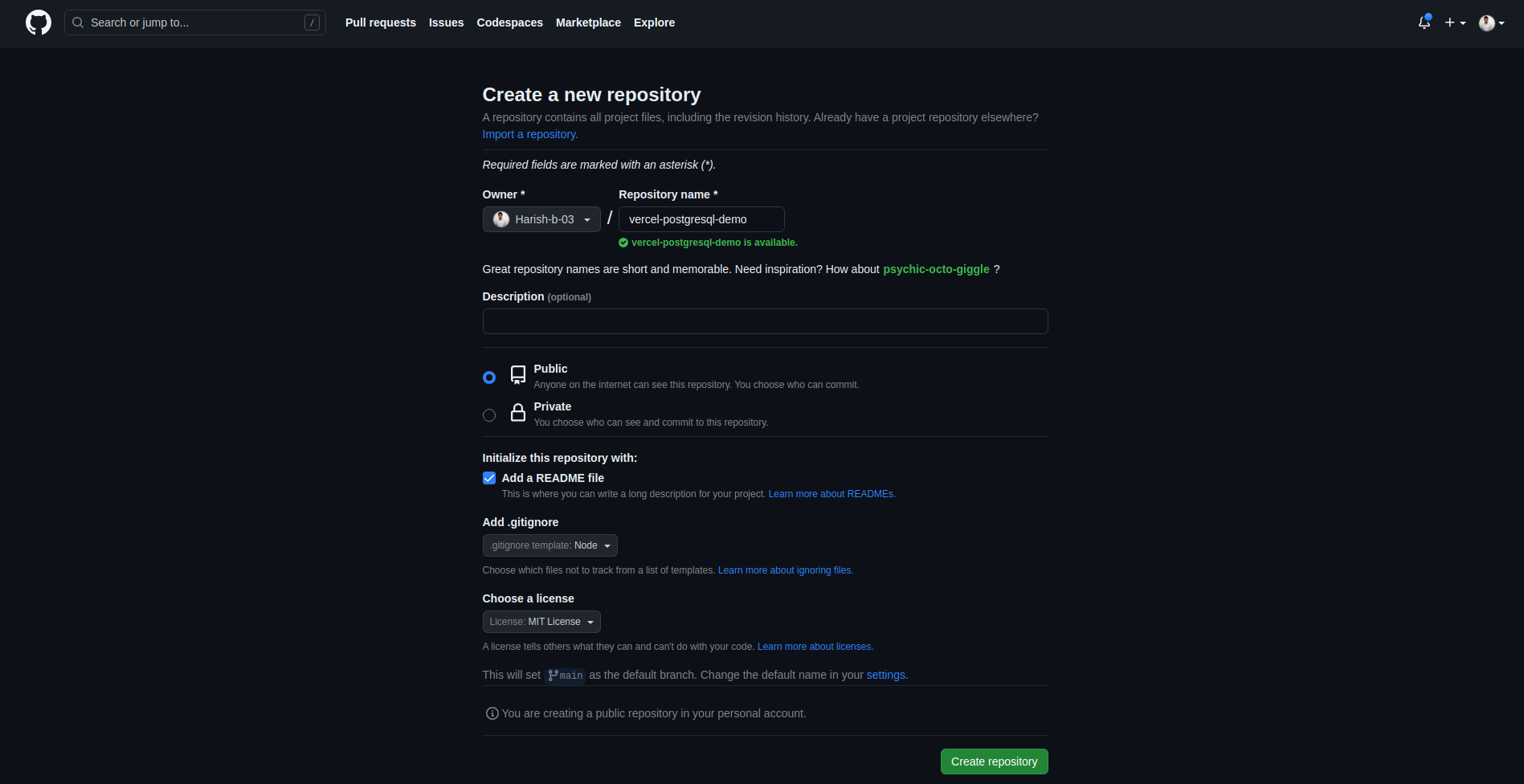
Task: Click the Private lock icon
Action: pos(518,413)
